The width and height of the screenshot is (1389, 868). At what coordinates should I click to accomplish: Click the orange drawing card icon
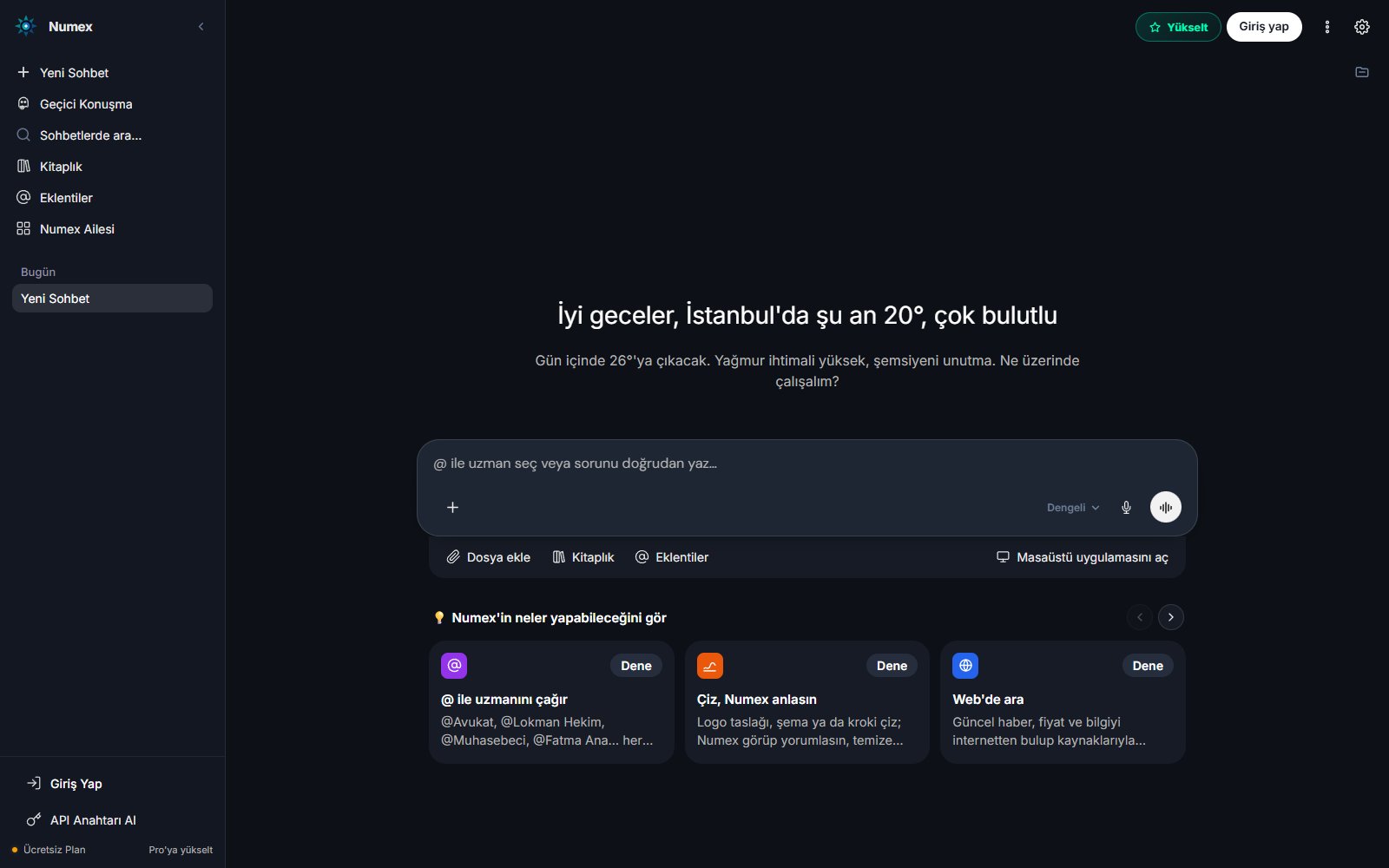(x=710, y=666)
